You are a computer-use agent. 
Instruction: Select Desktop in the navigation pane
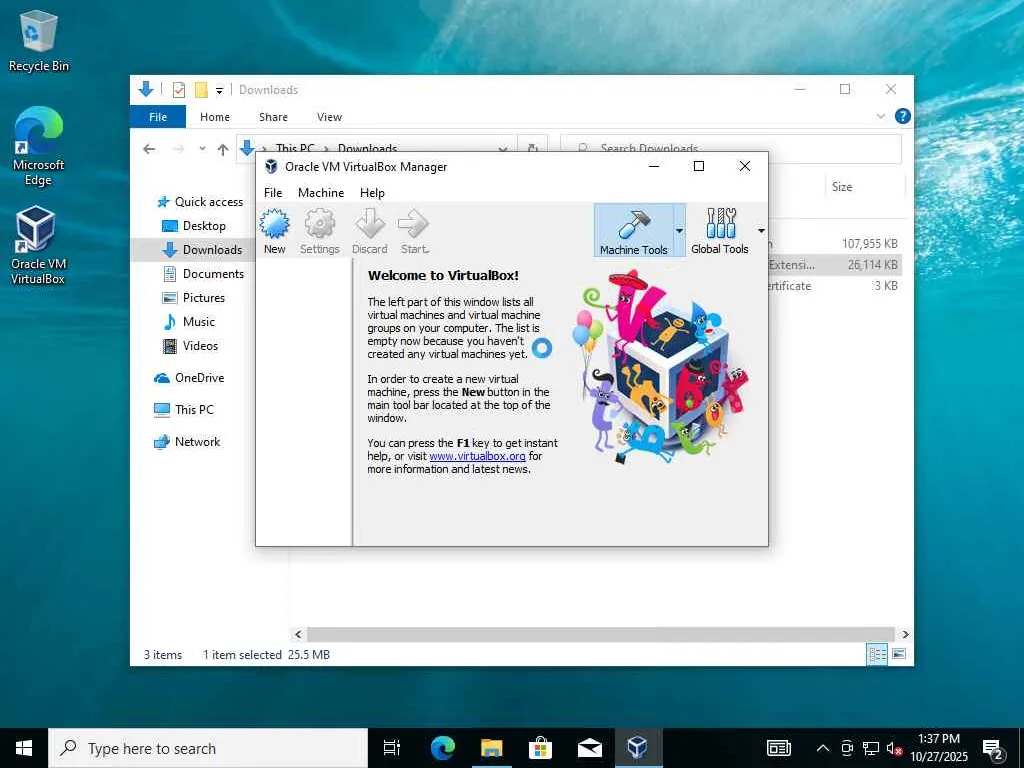193,226
